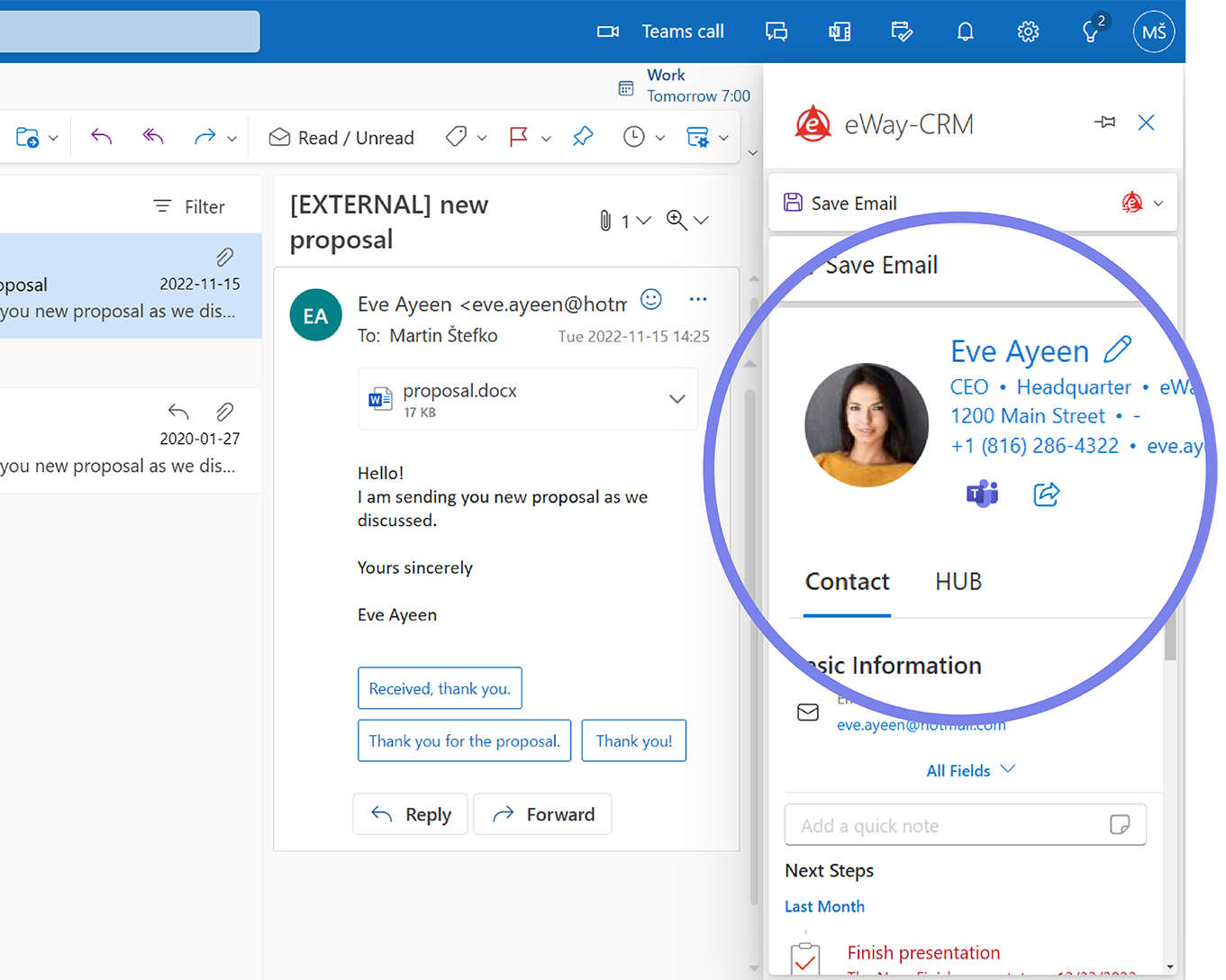Click the Snooze clock icon
The height and width of the screenshot is (980, 1226).
pyautogui.click(x=634, y=137)
